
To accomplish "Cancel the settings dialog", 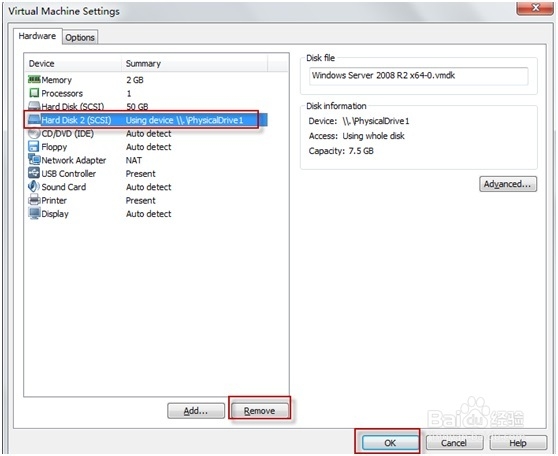I will tap(454, 442).
